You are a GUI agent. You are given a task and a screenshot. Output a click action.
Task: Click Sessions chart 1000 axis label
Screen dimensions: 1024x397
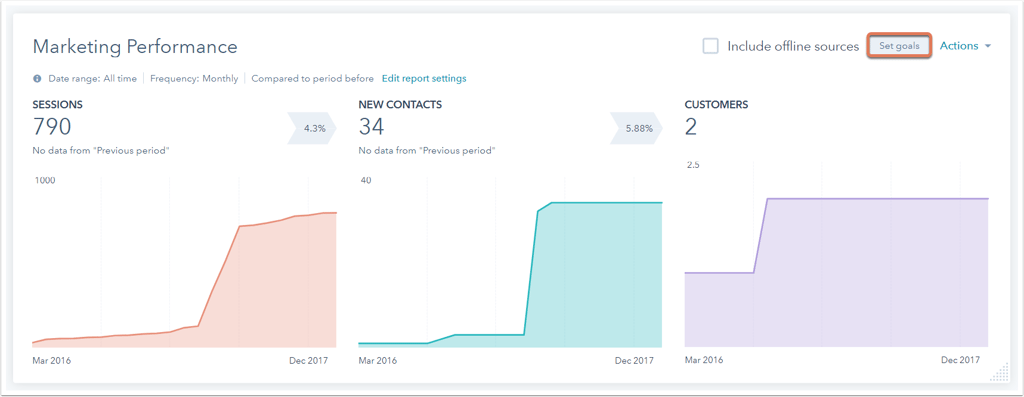[x=44, y=180]
